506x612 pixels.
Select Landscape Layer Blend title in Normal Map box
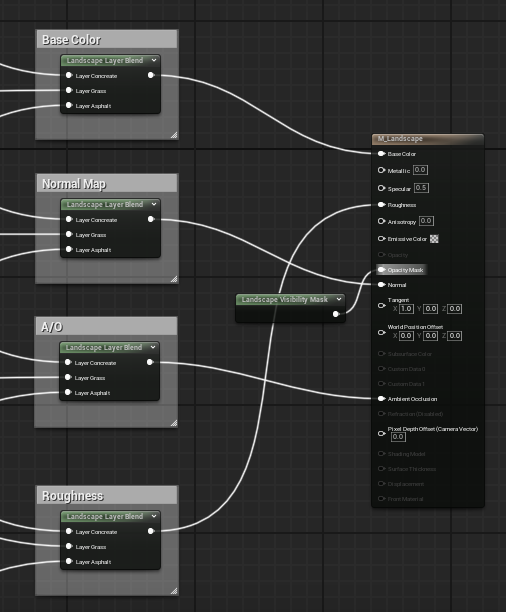(x=105, y=205)
